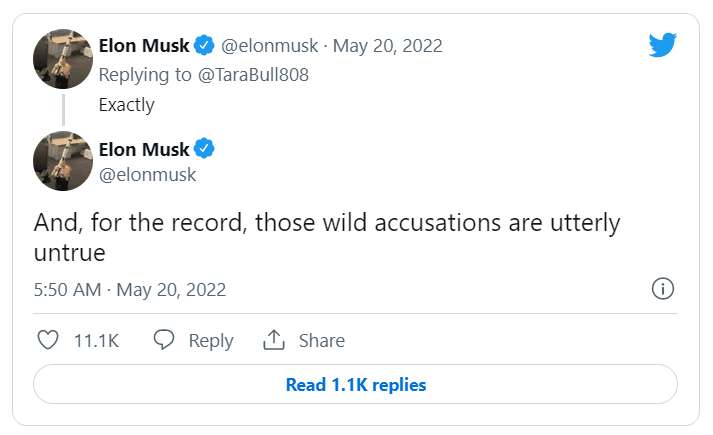Image resolution: width=713 pixels, height=435 pixels.
Task: Click the 11.1K likes count
Action: click(x=97, y=340)
